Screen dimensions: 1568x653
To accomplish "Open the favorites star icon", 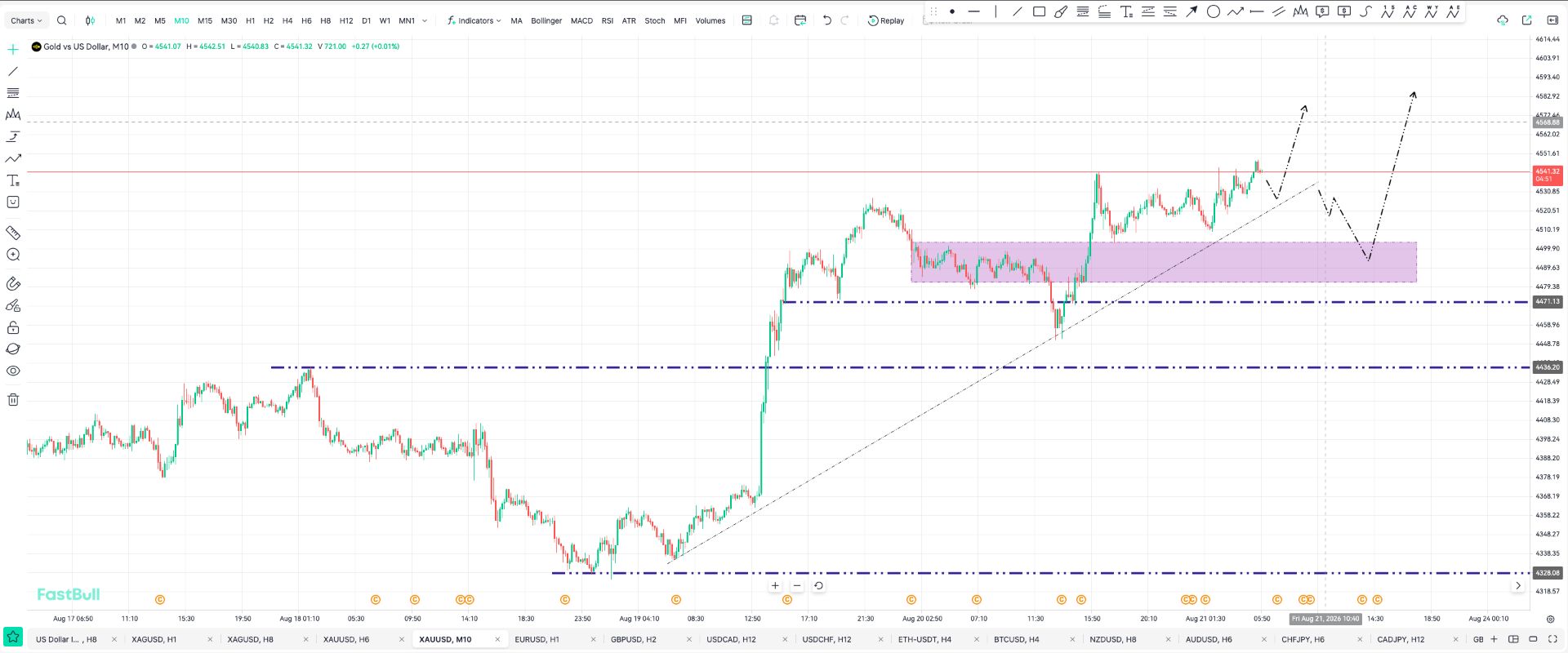I will tap(13, 637).
